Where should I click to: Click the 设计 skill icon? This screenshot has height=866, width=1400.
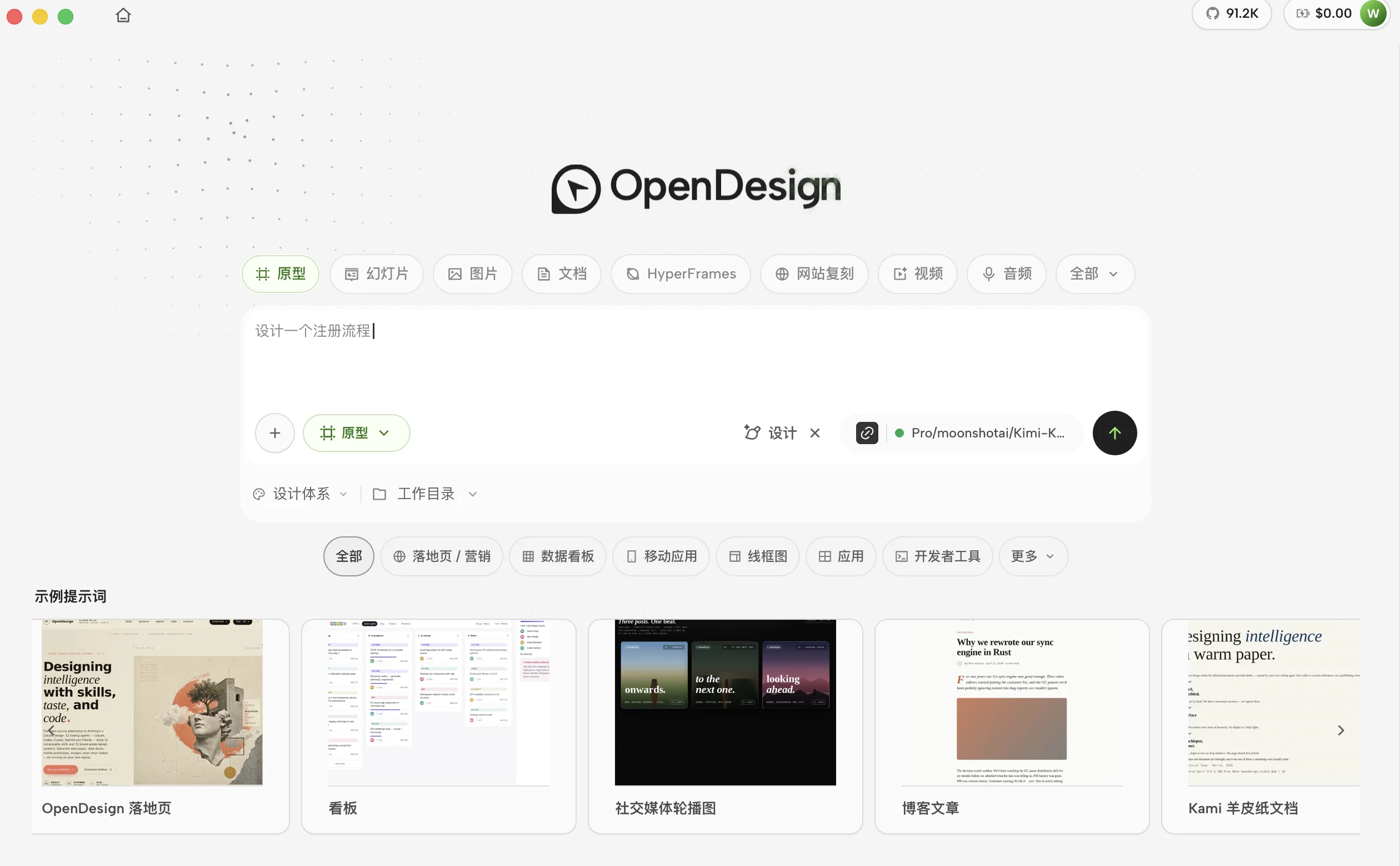[x=752, y=432]
